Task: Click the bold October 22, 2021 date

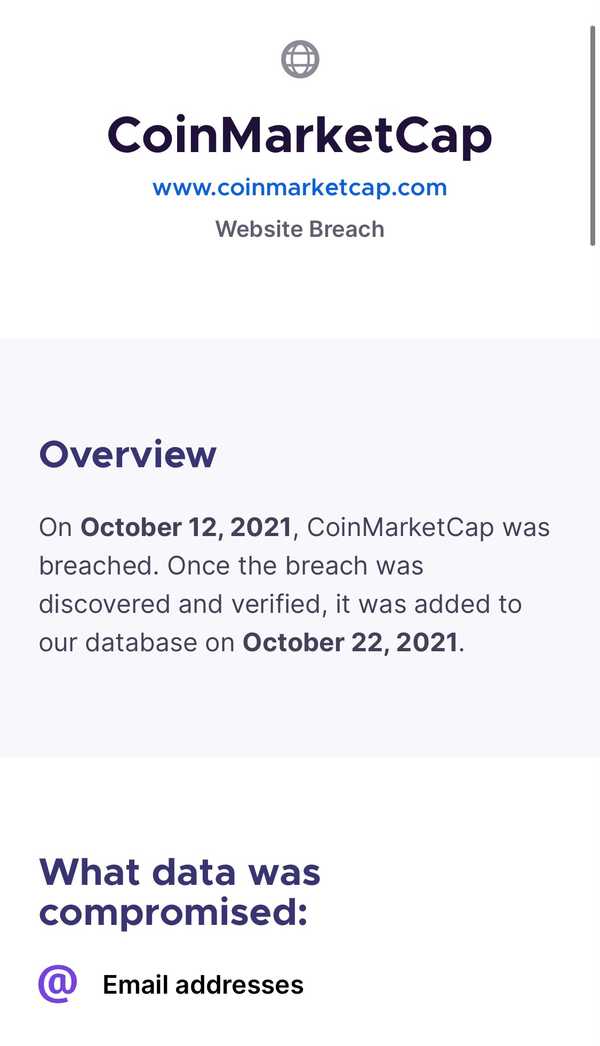Action: (350, 642)
